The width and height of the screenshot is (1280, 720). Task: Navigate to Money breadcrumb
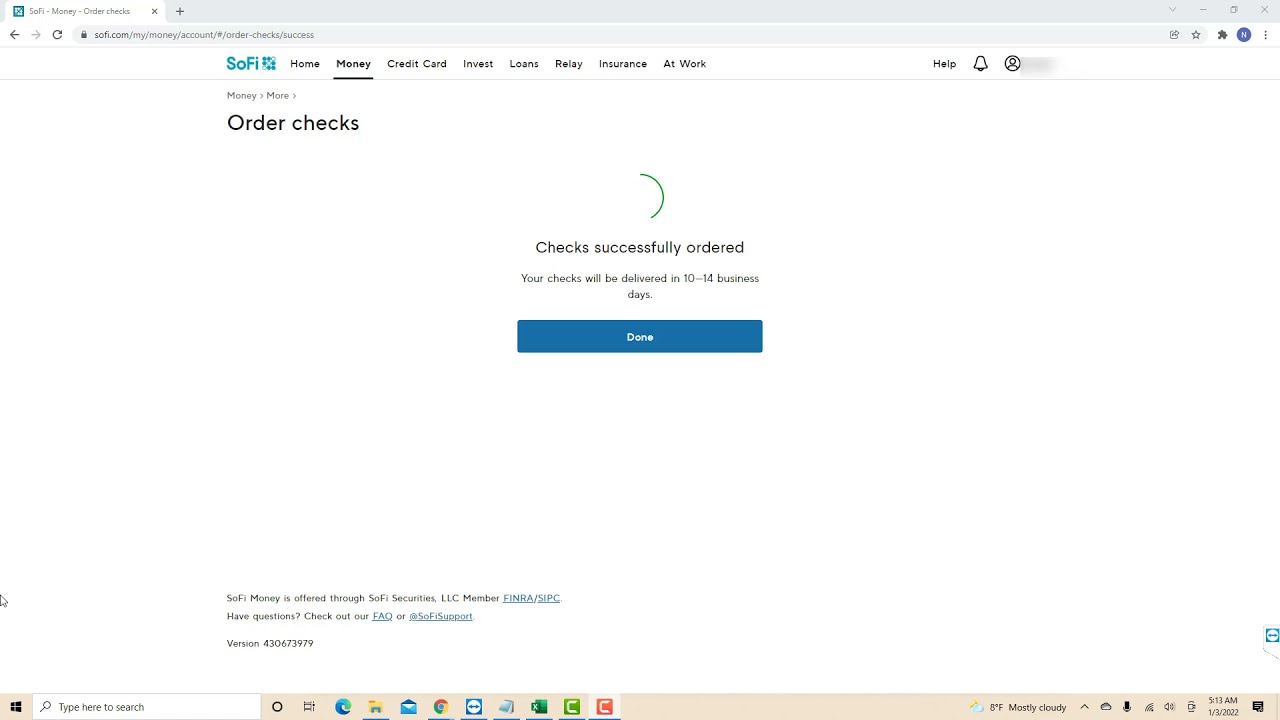pyautogui.click(x=242, y=95)
